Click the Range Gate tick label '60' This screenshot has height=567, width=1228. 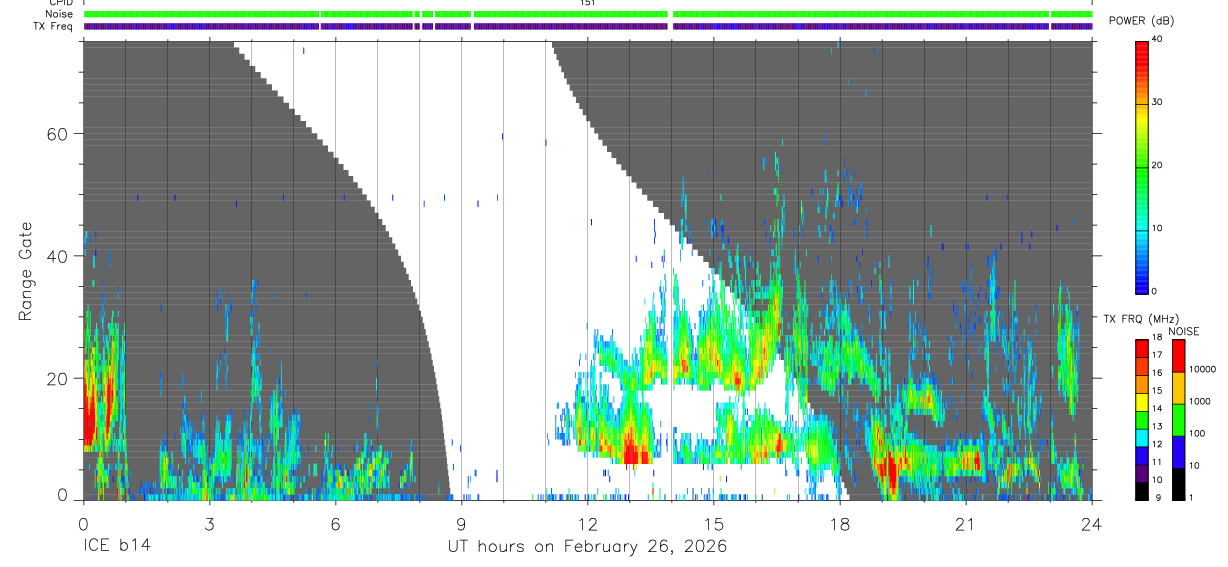click(x=57, y=134)
